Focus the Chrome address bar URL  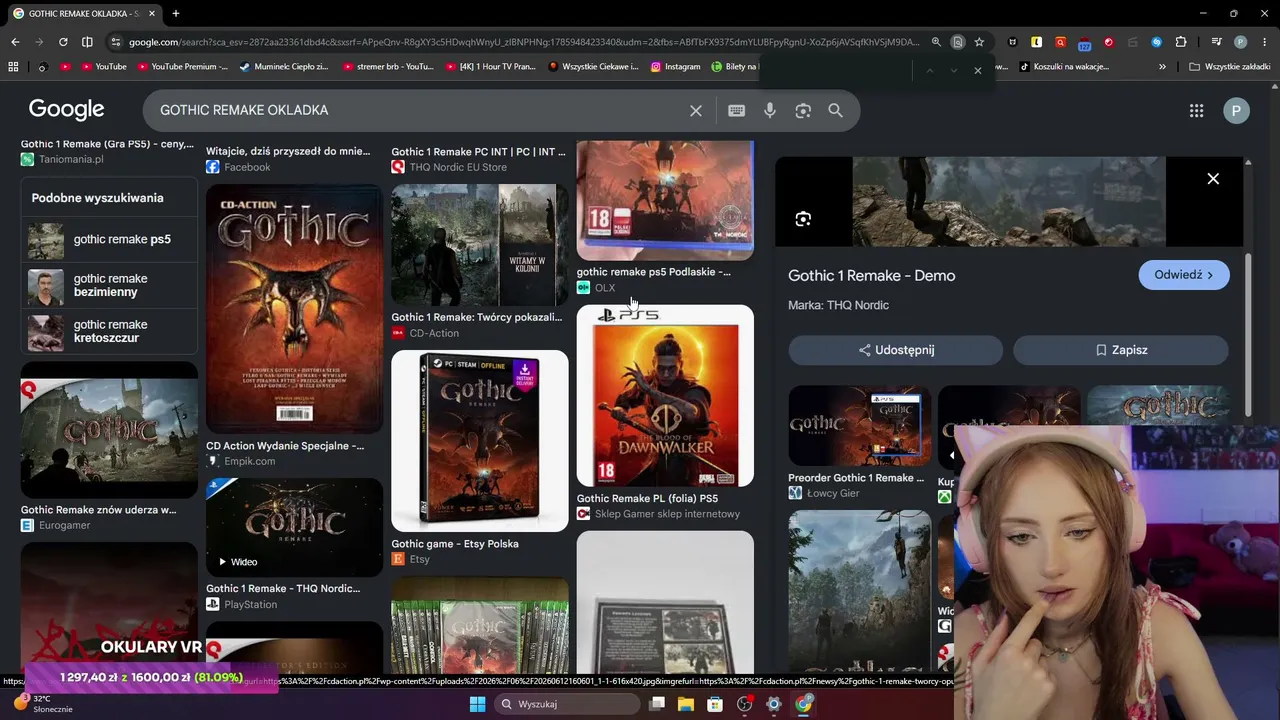[x=524, y=42]
